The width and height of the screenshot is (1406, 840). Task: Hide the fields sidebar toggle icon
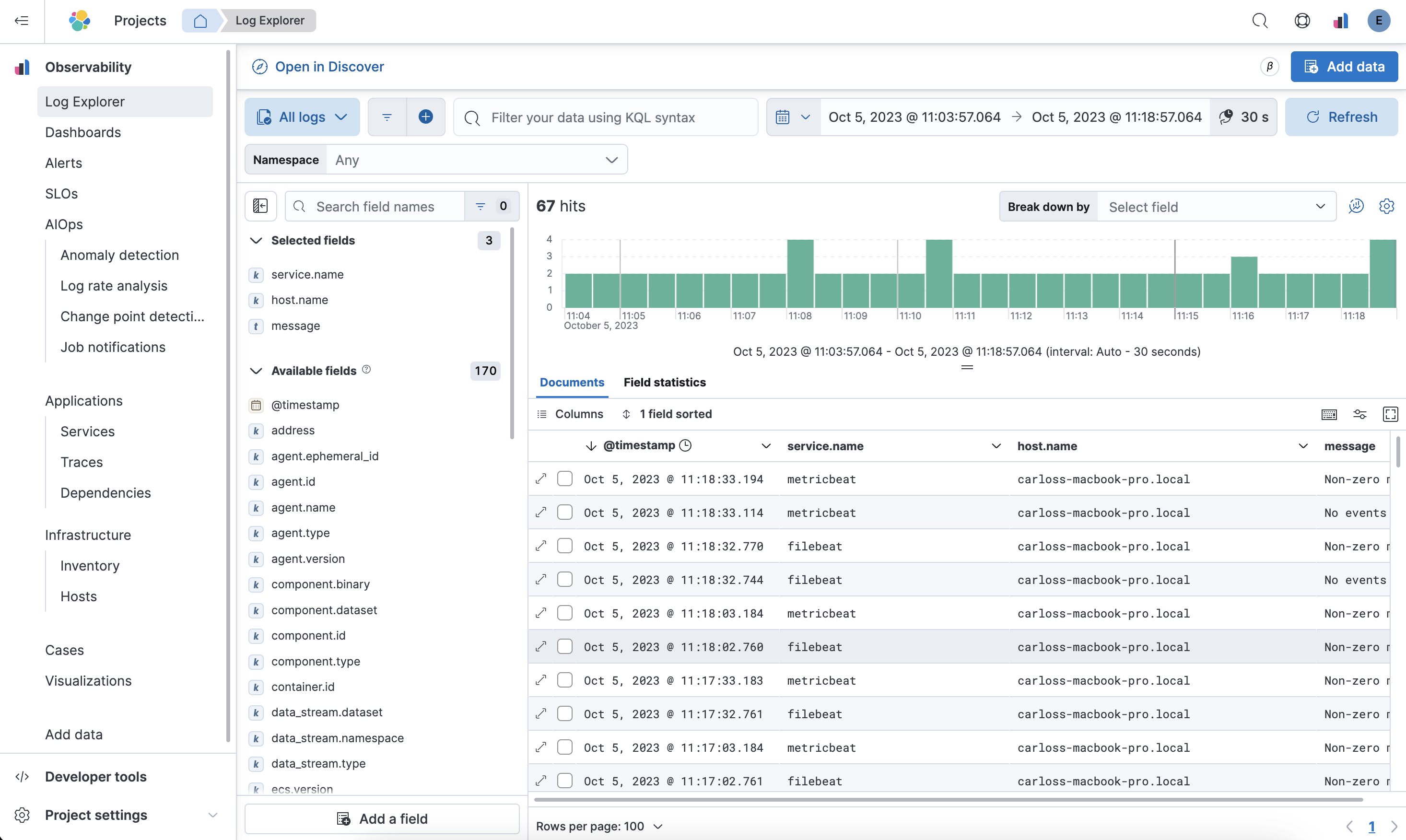point(260,206)
